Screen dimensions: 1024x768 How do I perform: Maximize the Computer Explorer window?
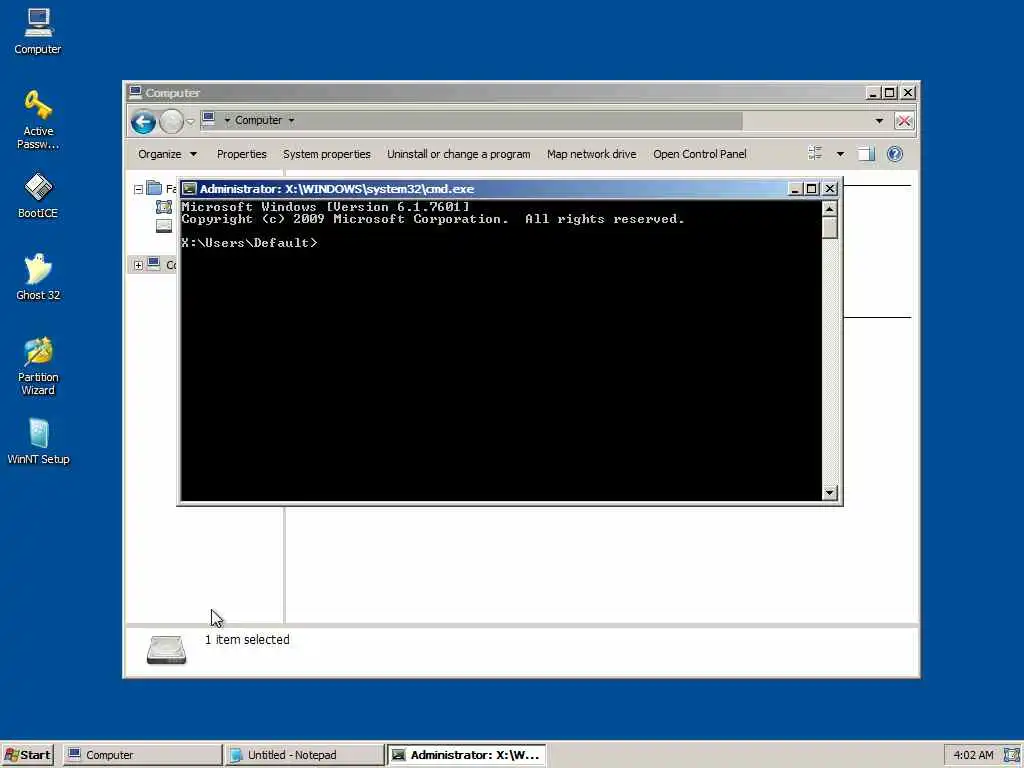click(x=889, y=93)
